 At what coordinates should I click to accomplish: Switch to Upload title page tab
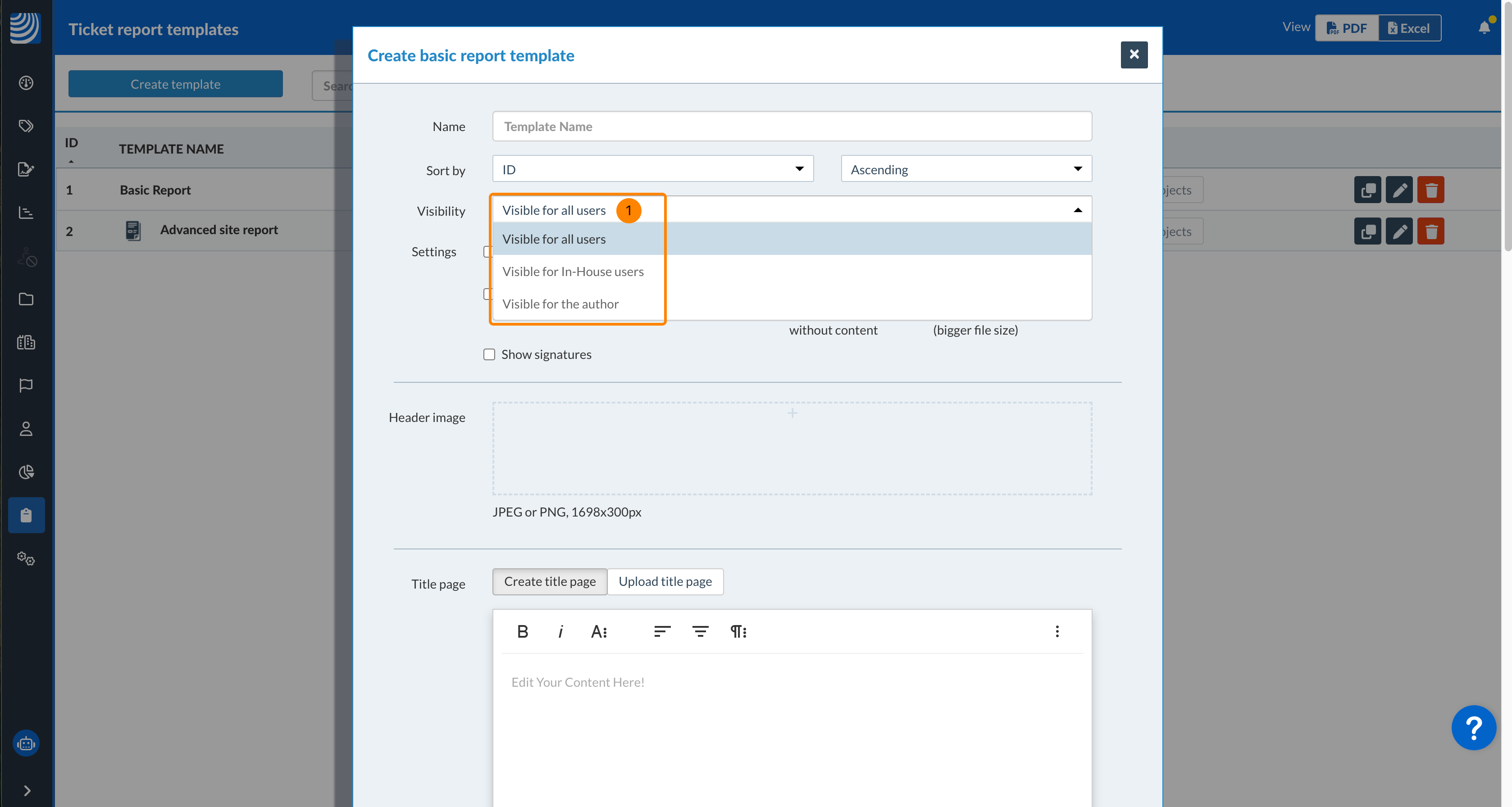click(x=665, y=581)
